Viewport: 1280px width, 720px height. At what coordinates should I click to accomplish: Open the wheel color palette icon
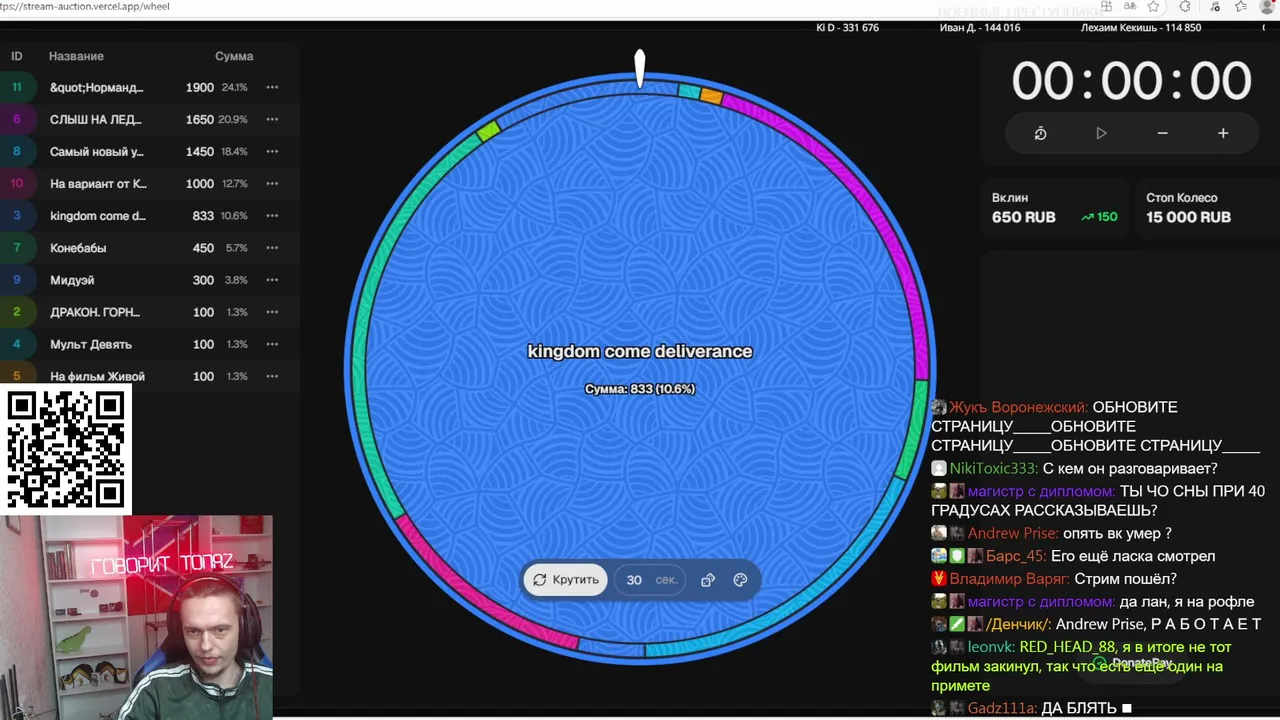tap(740, 580)
